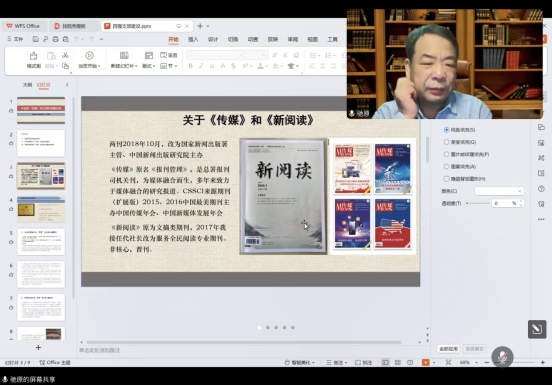Click the Paste clipboard icon
Image resolution: width=552 pixels, height=386 pixels.
tap(51, 56)
